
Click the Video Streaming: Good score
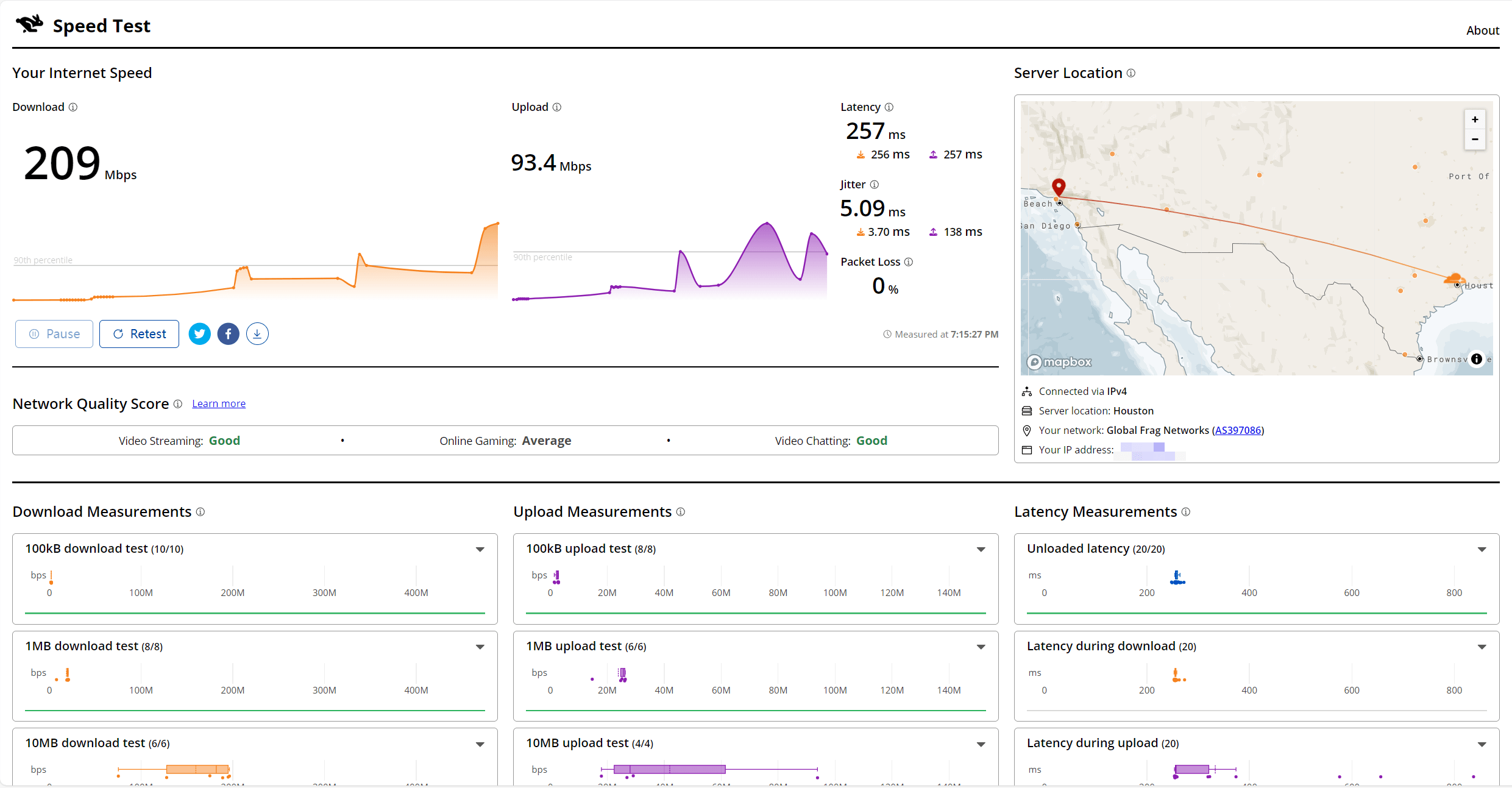tap(179, 441)
